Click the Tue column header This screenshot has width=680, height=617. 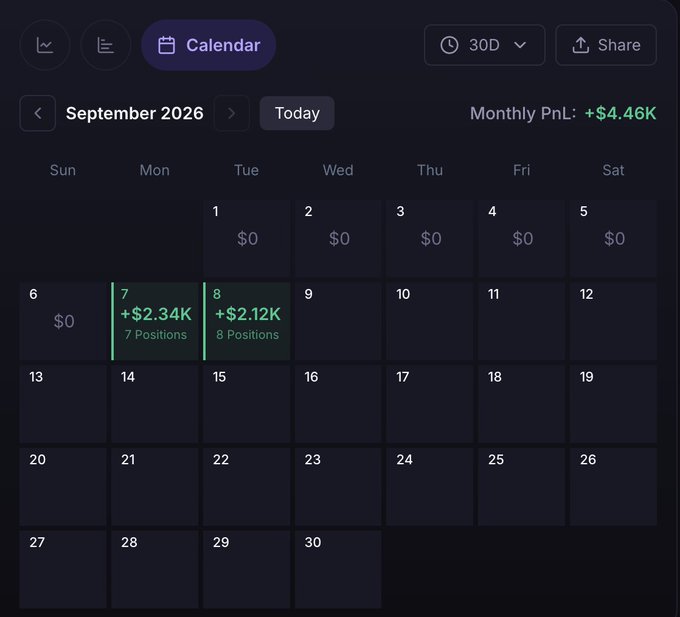click(x=246, y=170)
